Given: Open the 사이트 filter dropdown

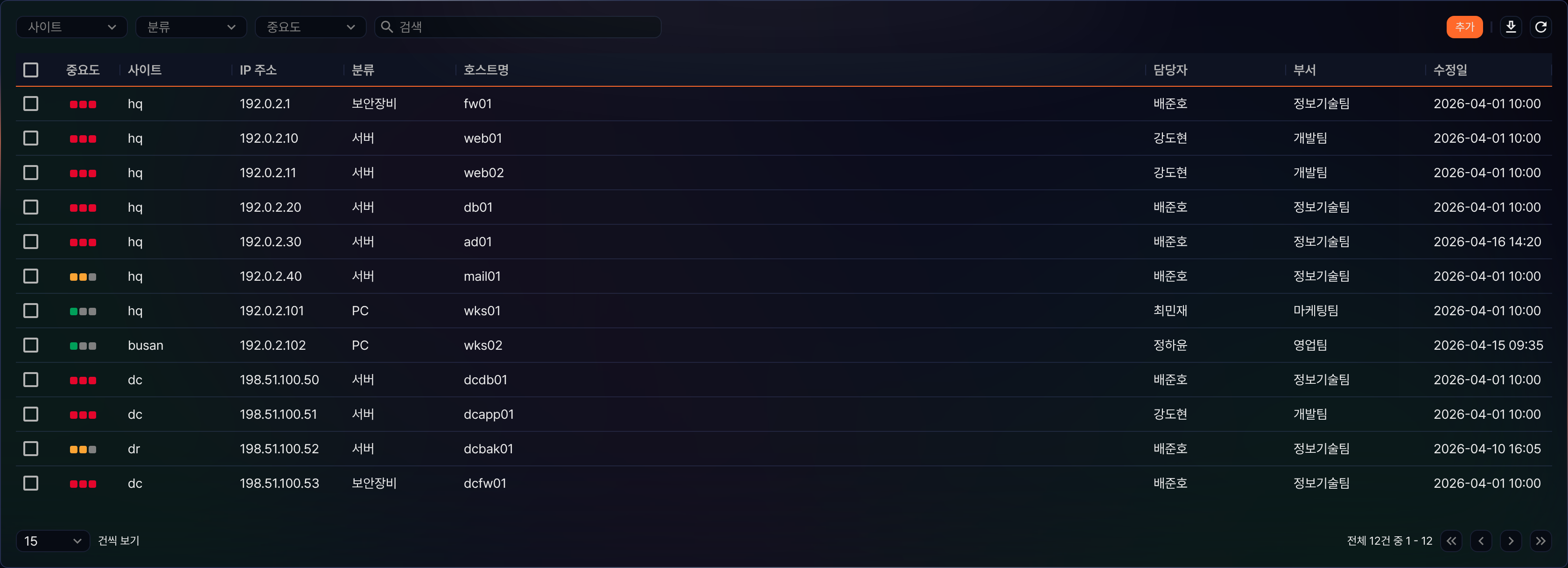Looking at the screenshot, I should click(71, 27).
